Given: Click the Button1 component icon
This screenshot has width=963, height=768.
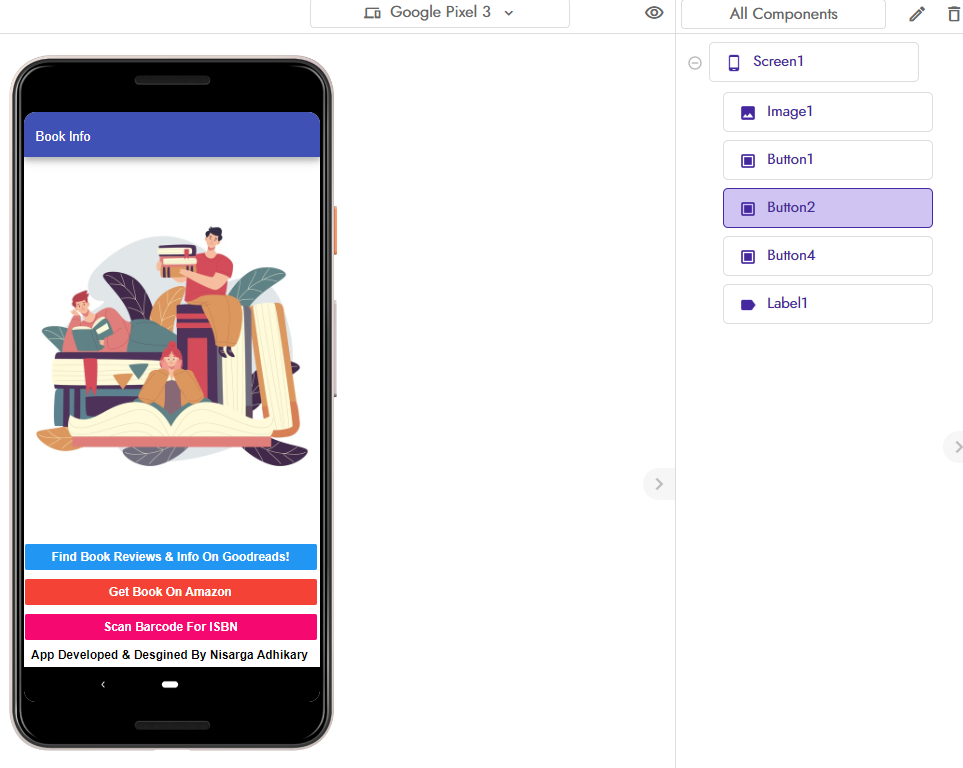Looking at the screenshot, I should [x=747, y=160].
